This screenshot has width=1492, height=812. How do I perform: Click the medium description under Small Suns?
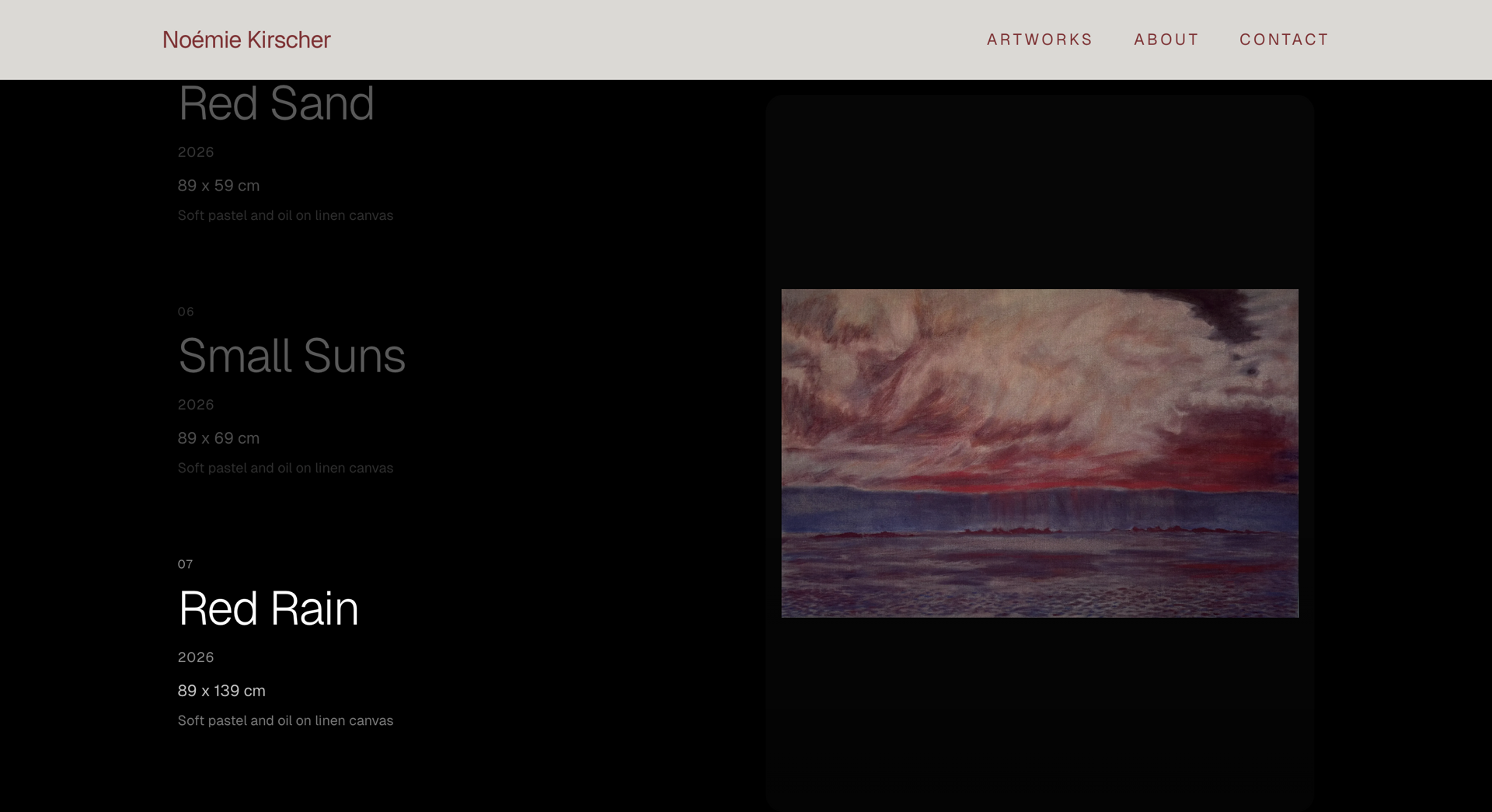(x=285, y=468)
